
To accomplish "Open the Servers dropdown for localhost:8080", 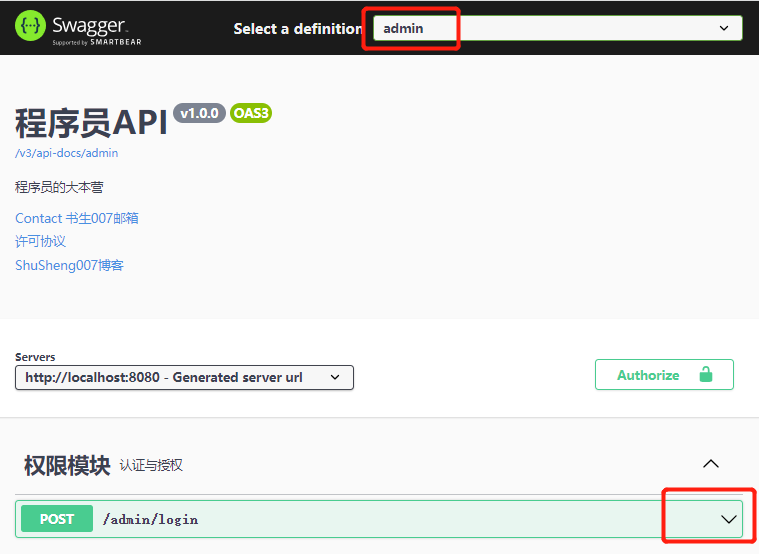I will tap(184, 377).
